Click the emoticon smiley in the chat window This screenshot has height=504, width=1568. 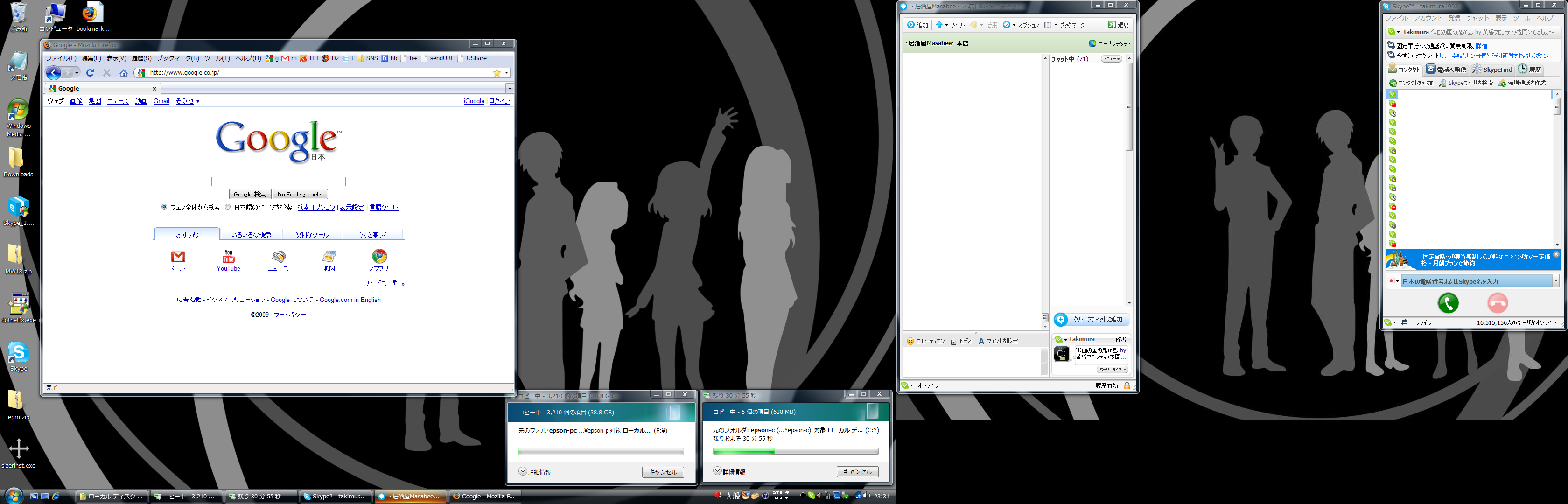coord(910,342)
